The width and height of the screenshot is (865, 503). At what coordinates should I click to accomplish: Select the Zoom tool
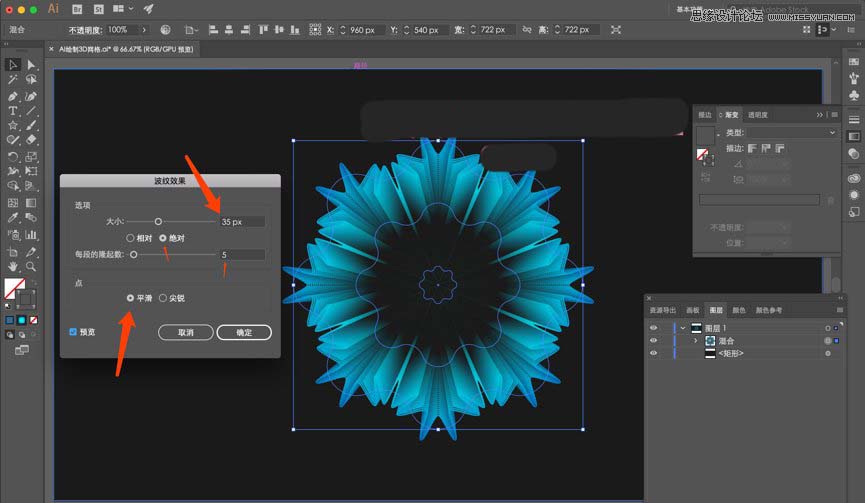coord(31,267)
